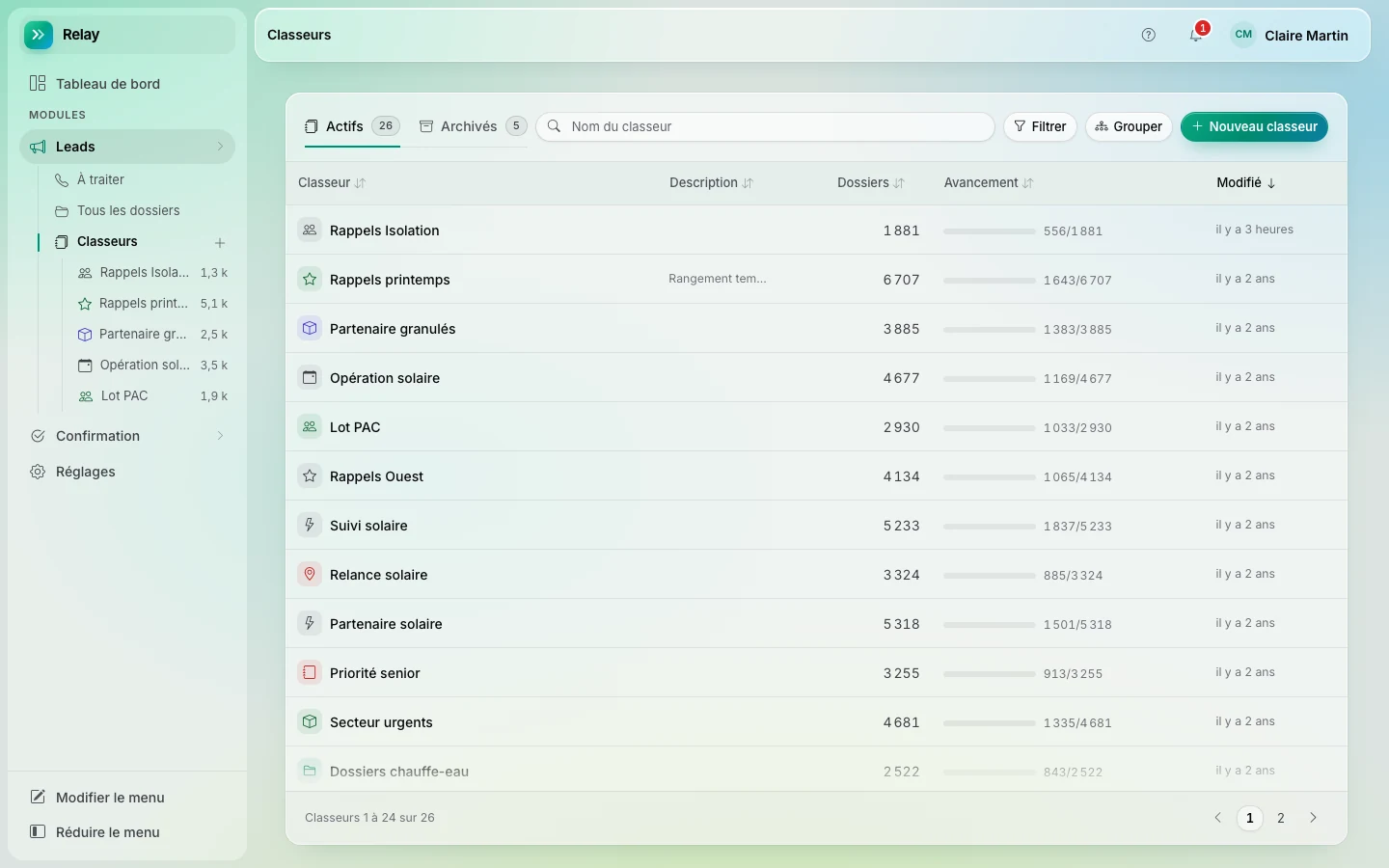This screenshot has width=1389, height=868.
Task: Go to next page with right arrow
Action: pos(1313,818)
